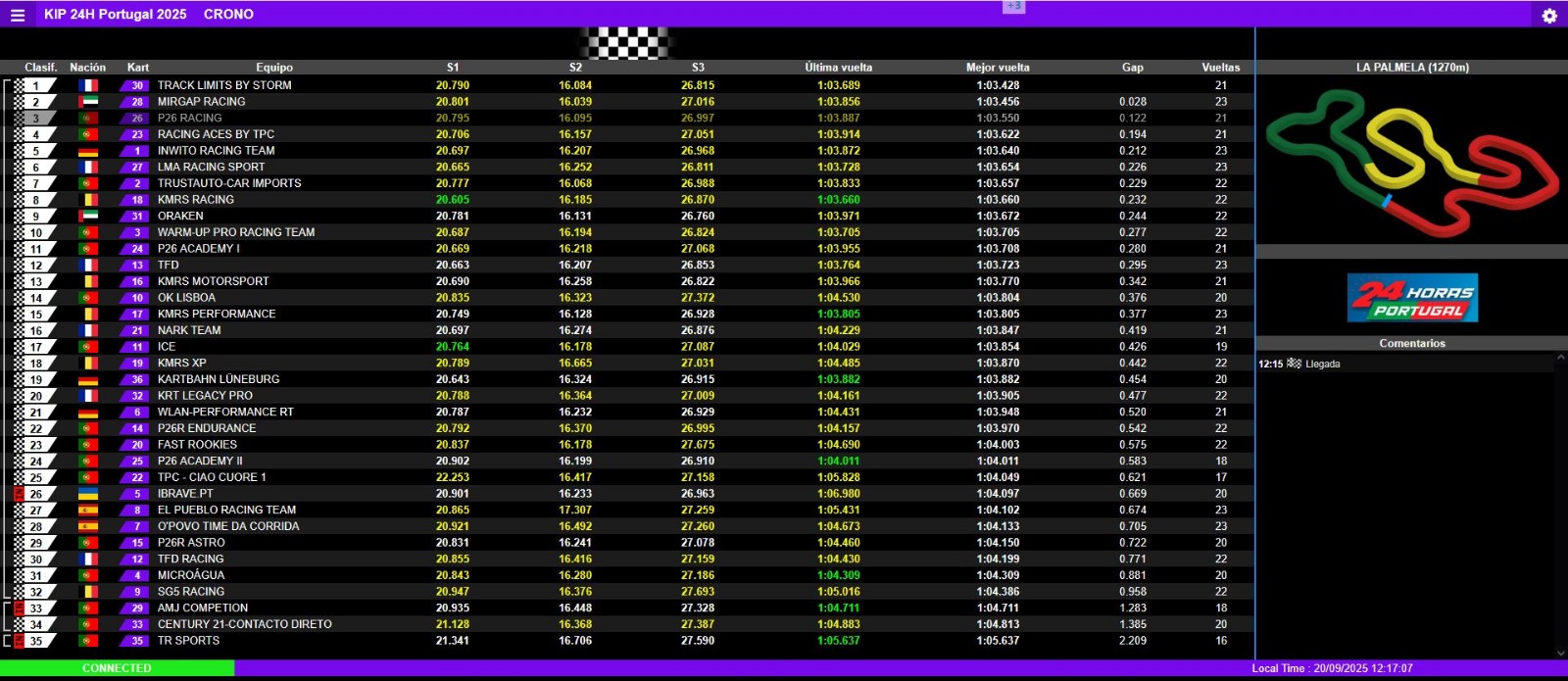Click the checkered flag banner above the table
The image size is (1568, 681).
pyautogui.click(x=627, y=43)
